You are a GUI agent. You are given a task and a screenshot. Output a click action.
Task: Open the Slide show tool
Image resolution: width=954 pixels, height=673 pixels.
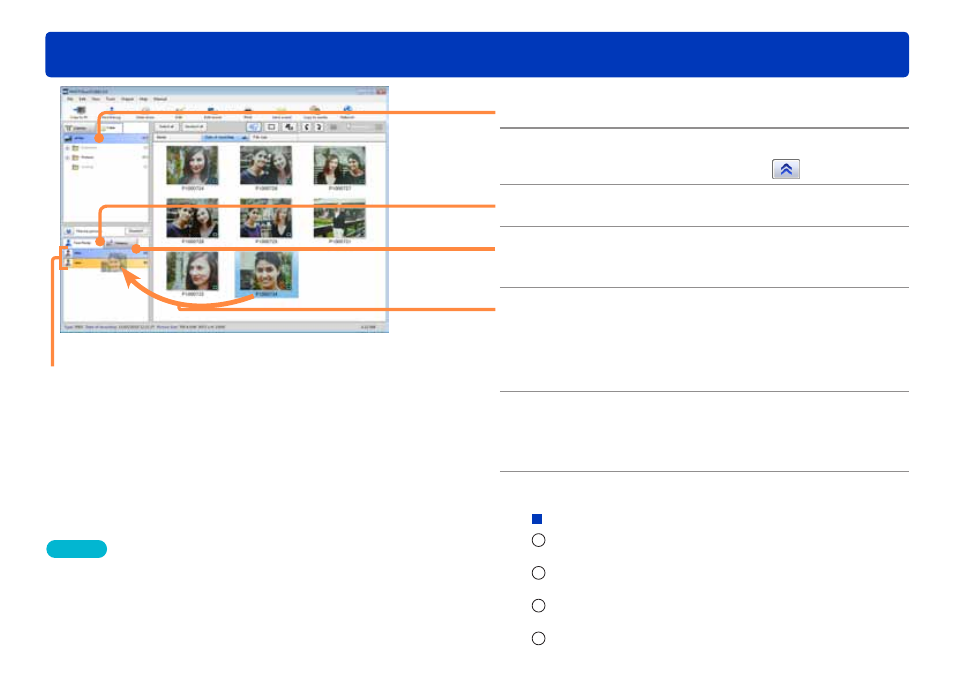145,112
